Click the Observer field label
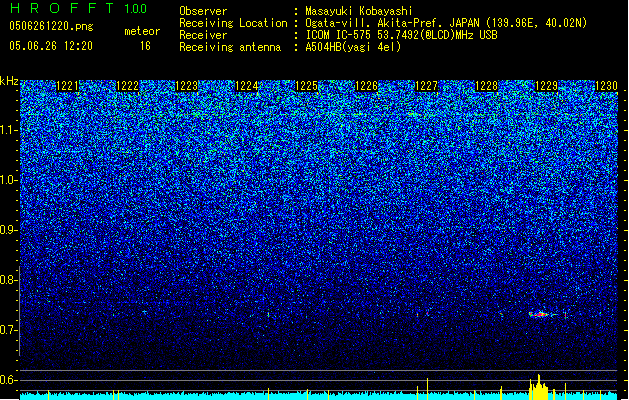The image size is (629, 400). point(203,11)
